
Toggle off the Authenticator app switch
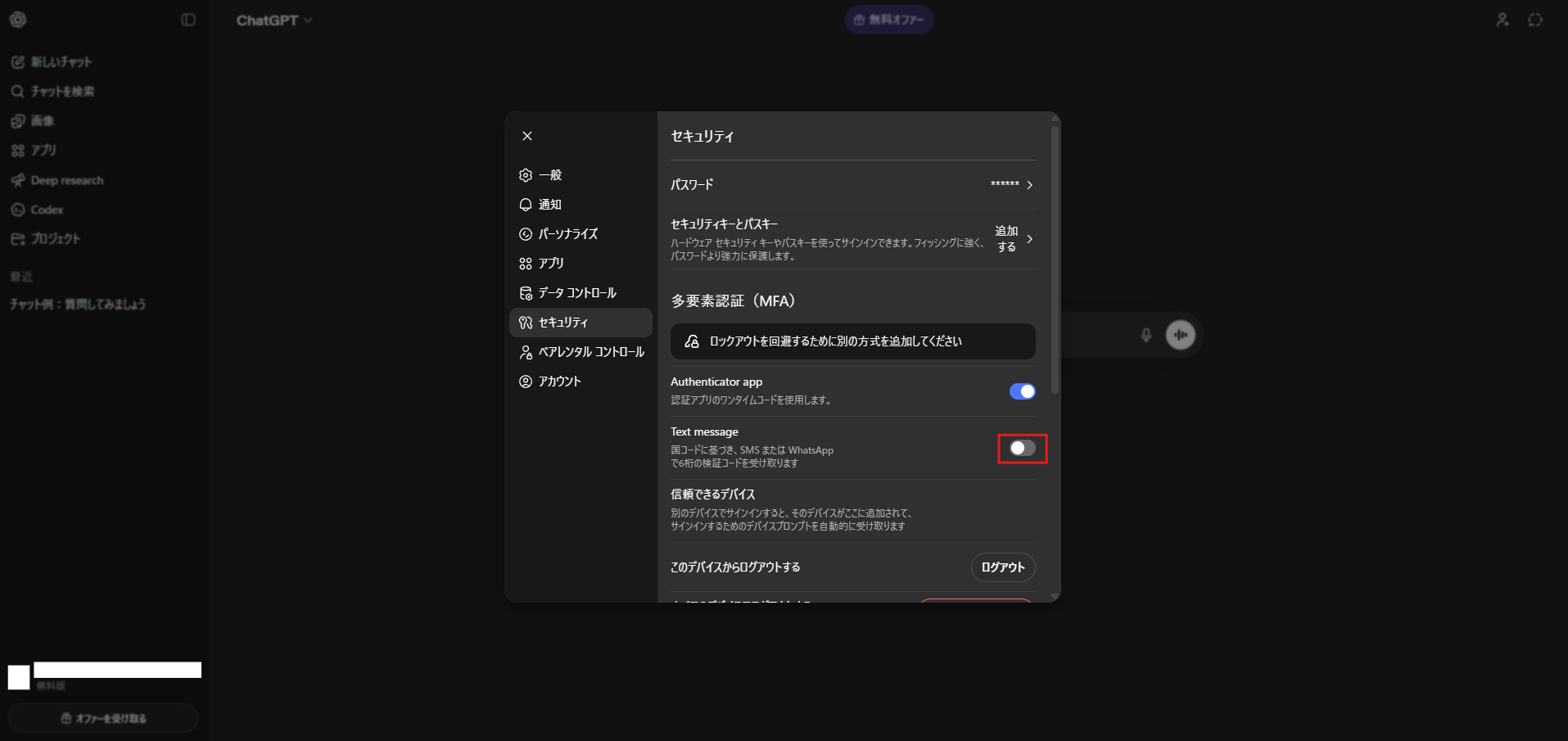point(1022,391)
